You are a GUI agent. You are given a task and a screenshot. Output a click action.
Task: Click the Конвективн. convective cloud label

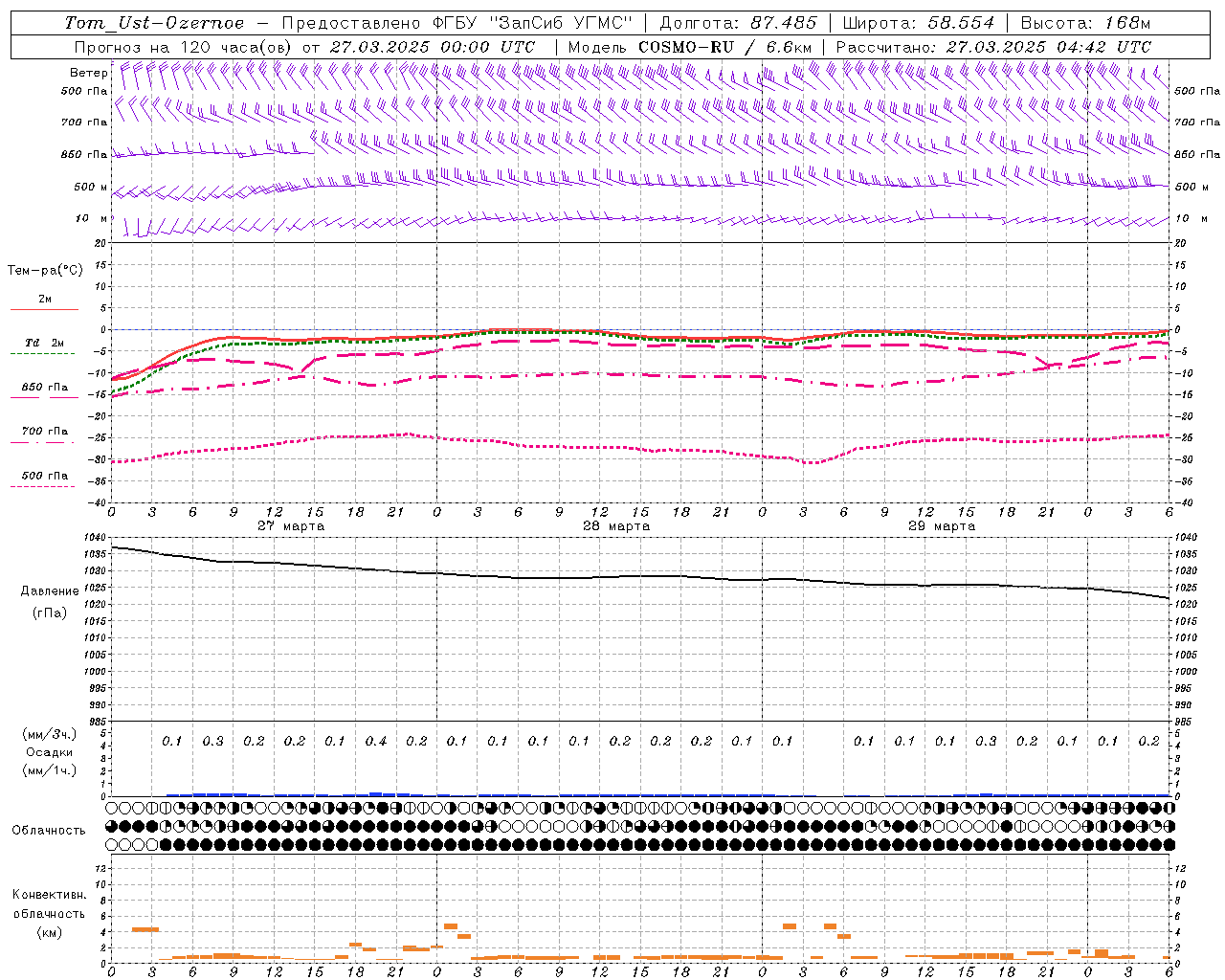coord(49,895)
